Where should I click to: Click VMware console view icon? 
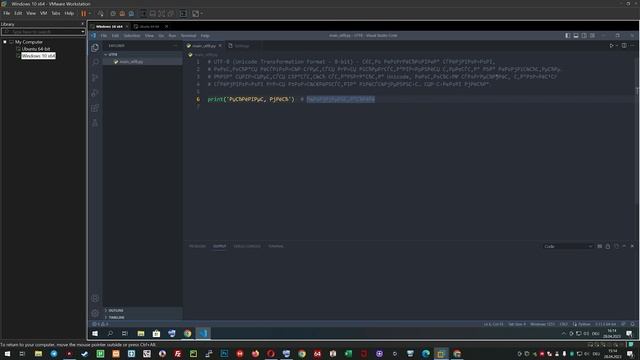coord(183,13)
